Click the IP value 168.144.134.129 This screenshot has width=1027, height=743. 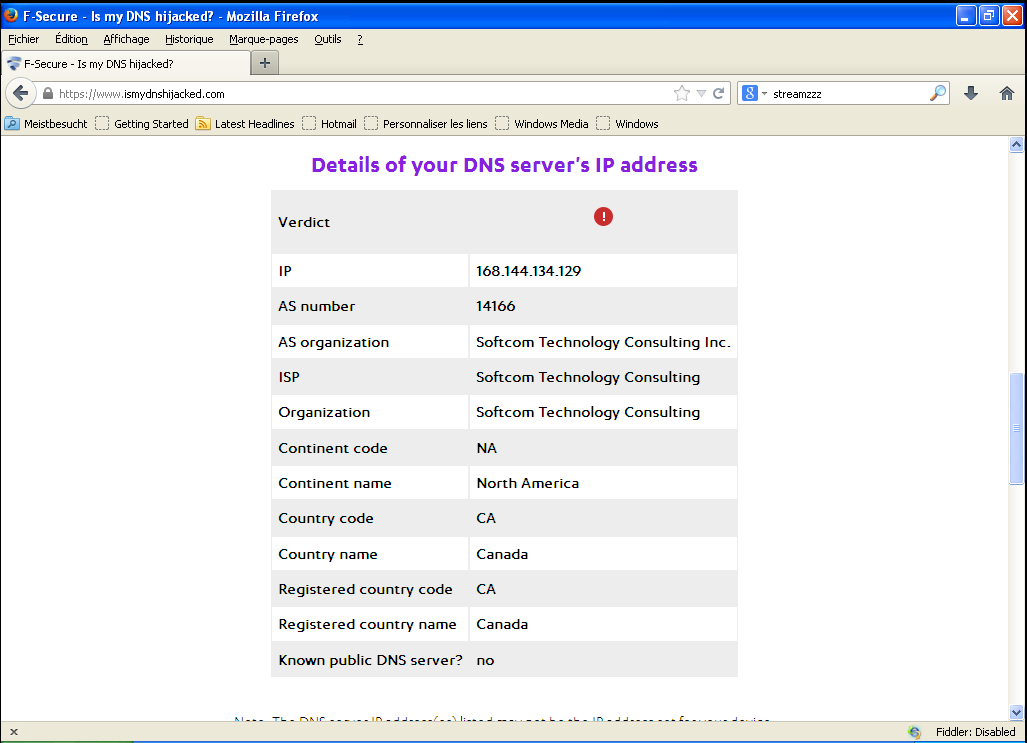coord(528,271)
